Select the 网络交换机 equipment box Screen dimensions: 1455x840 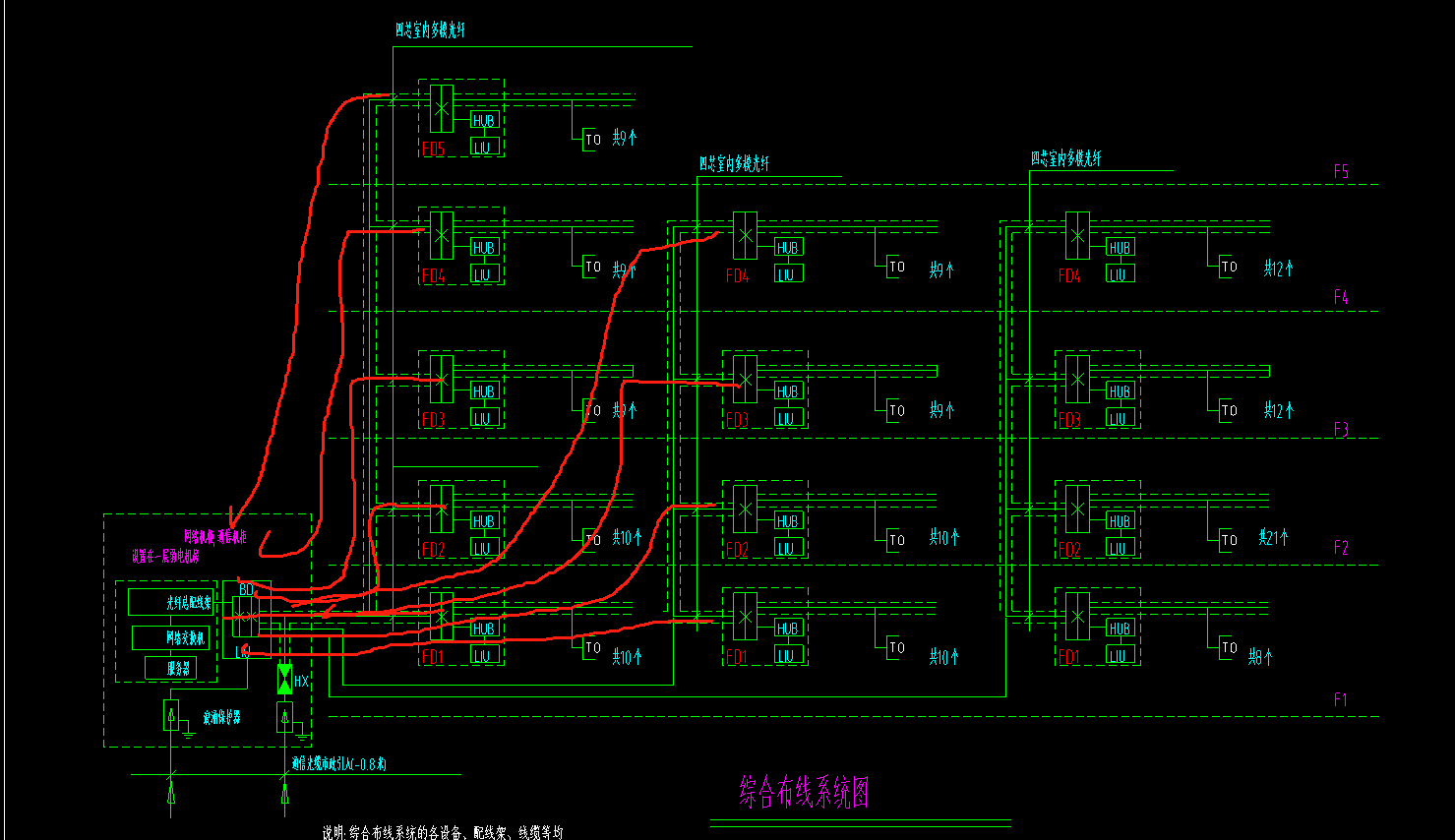(171, 637)
